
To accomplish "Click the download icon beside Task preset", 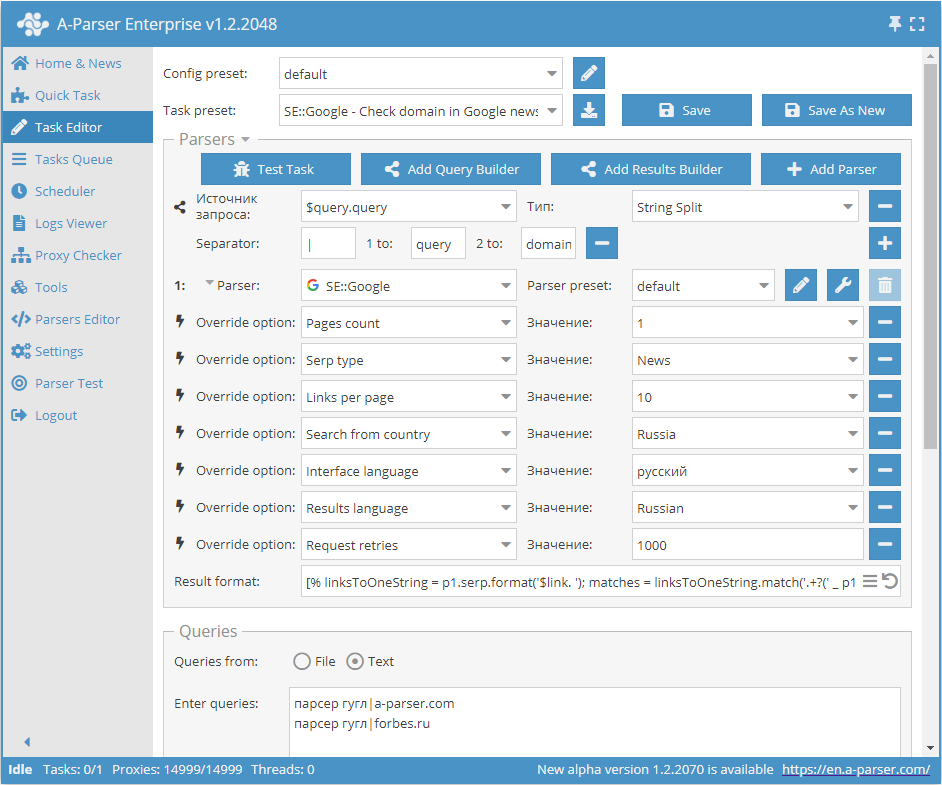I will [x=589, y=110].
